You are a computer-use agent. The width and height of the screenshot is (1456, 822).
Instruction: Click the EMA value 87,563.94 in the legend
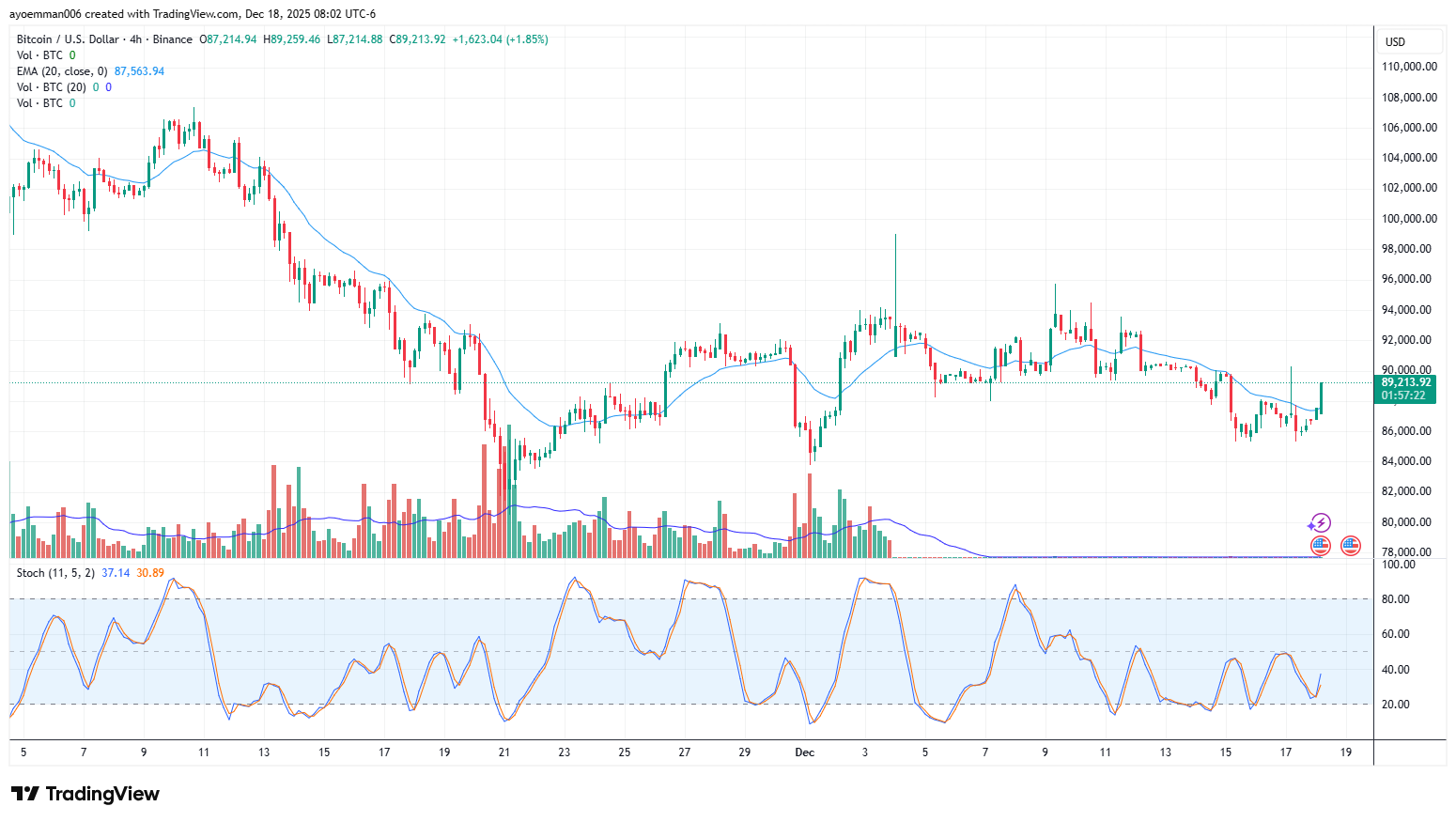click(x=138, y=70)
